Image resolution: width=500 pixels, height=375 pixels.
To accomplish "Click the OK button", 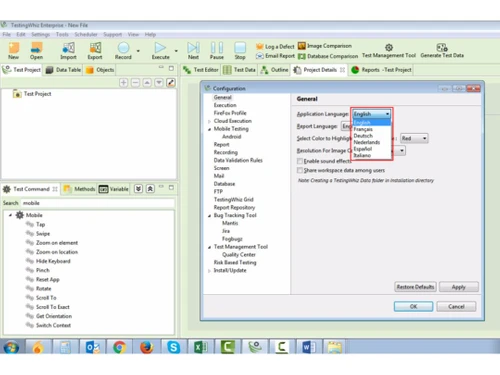I will 413,306.
